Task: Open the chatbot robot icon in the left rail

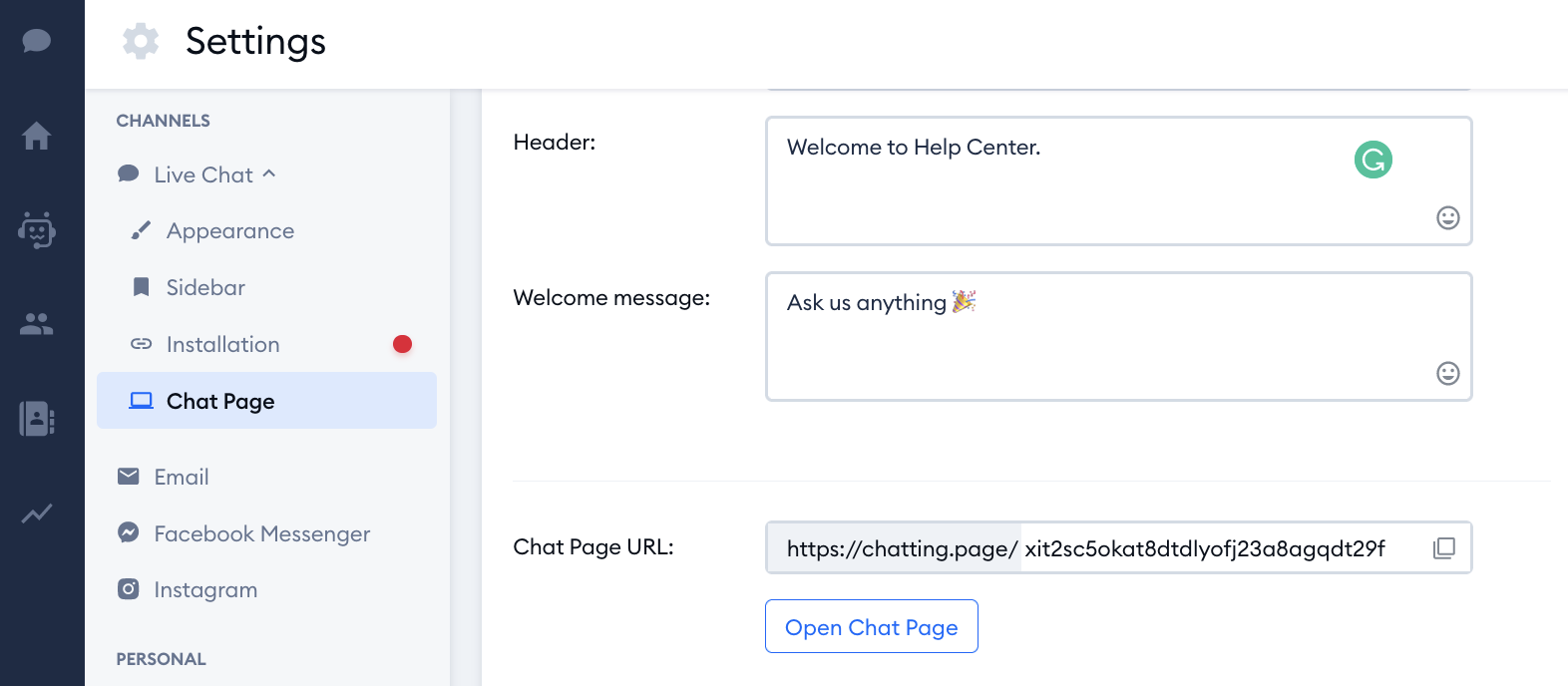Action: point(37,229)
